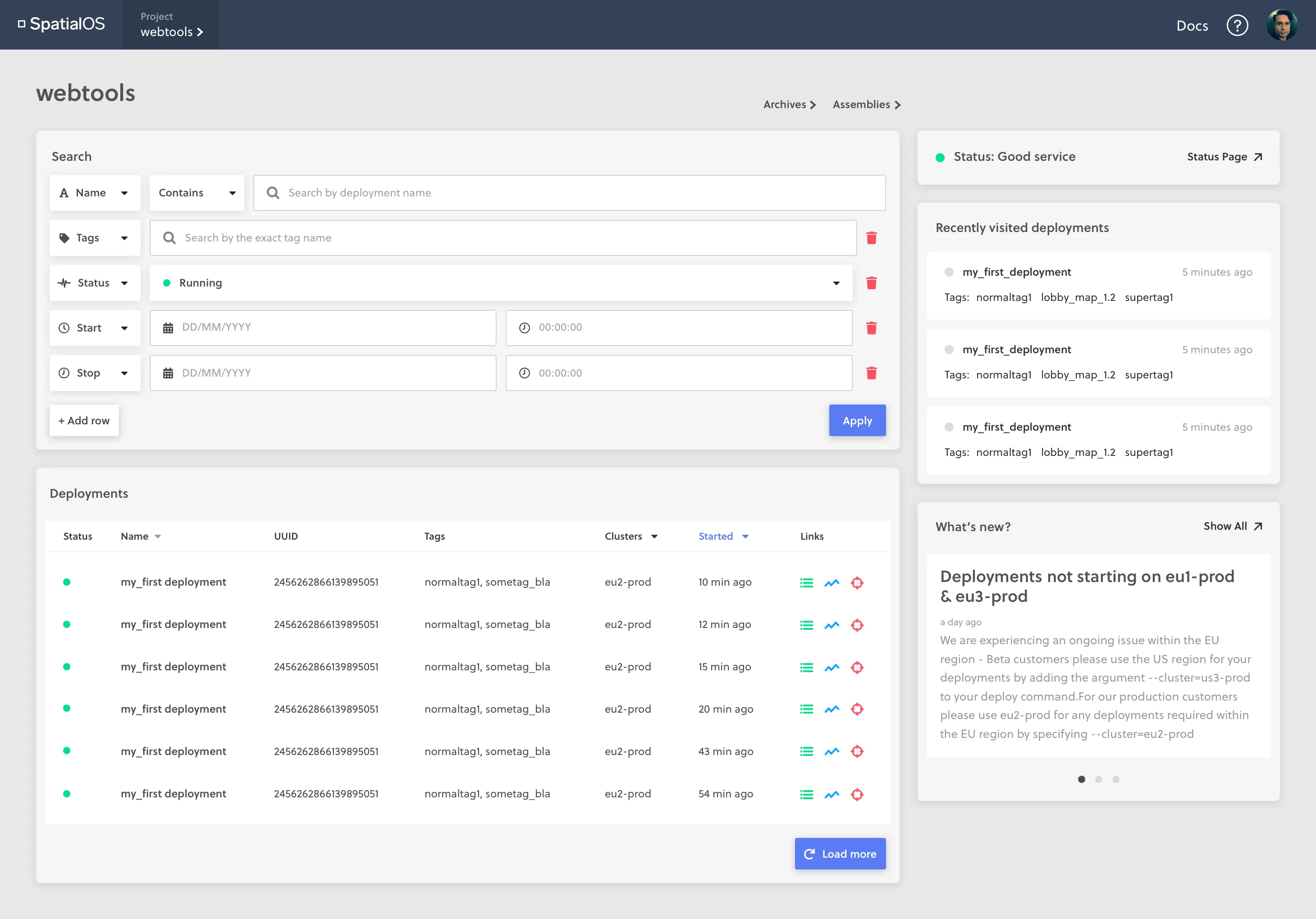Open Clusters column filter dropdown

tap(654, 536)
